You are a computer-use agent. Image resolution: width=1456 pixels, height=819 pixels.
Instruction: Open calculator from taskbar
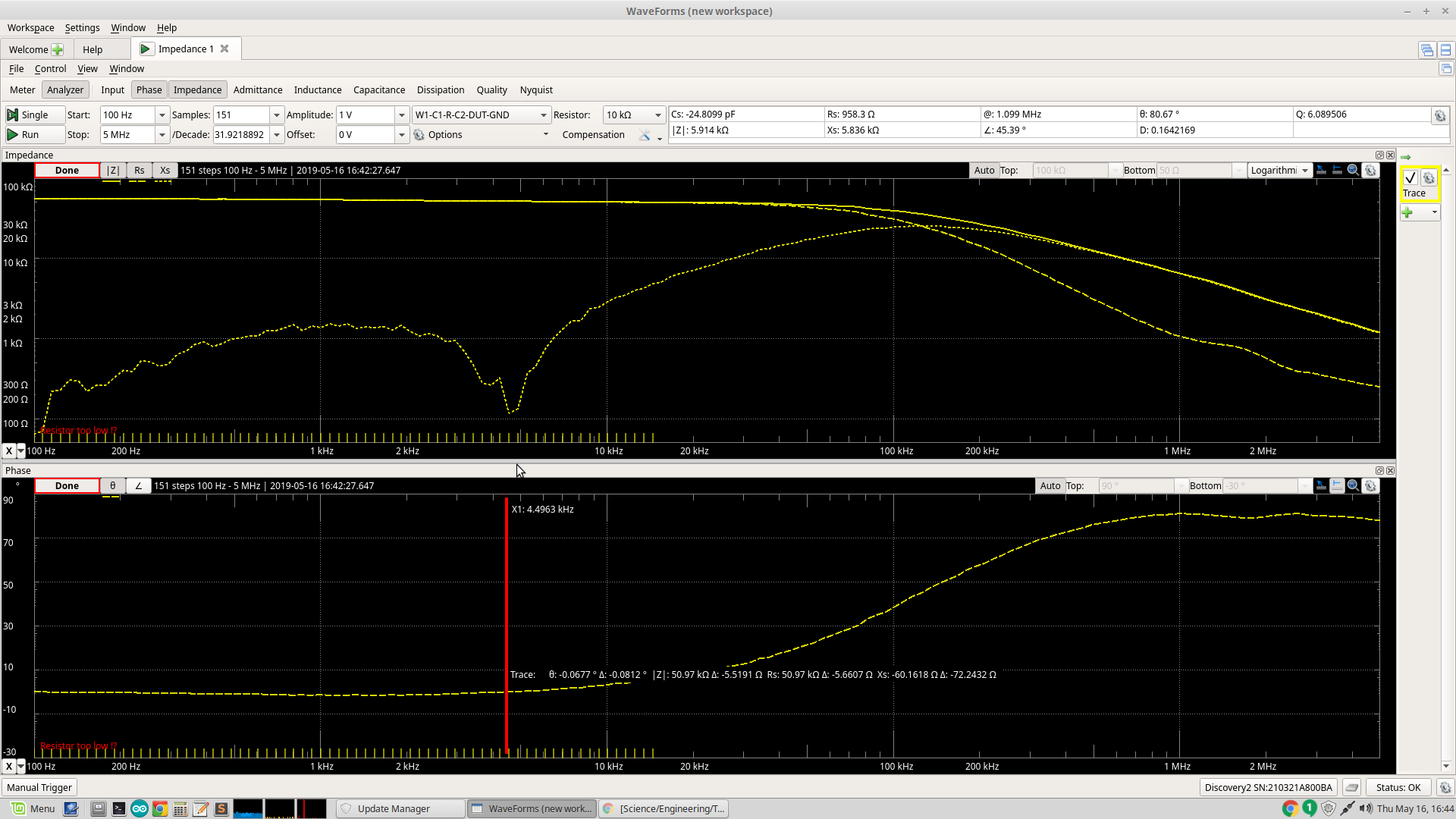click(180, 808)
